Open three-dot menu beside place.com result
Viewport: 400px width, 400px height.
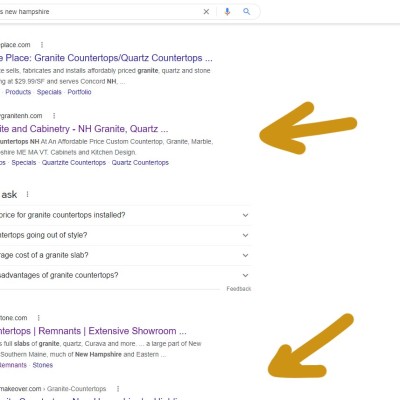tap(42, 45)
